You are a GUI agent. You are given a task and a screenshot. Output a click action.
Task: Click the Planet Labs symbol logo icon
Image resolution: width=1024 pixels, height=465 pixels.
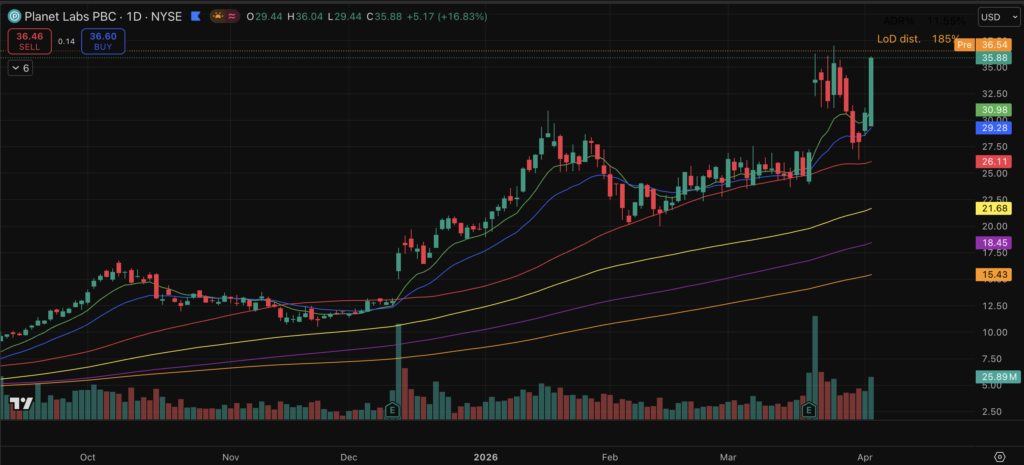pyautogui.click(x=13, y=18)
